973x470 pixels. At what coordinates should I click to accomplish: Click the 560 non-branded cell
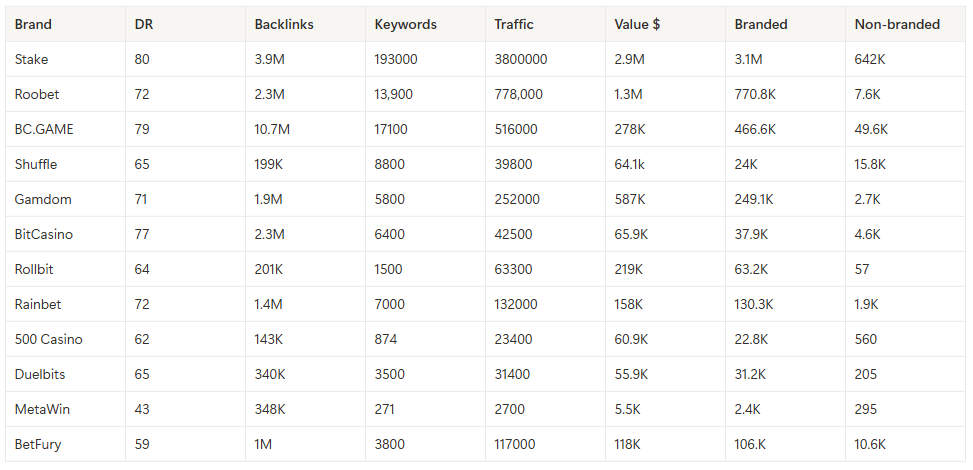pos(905,339)
